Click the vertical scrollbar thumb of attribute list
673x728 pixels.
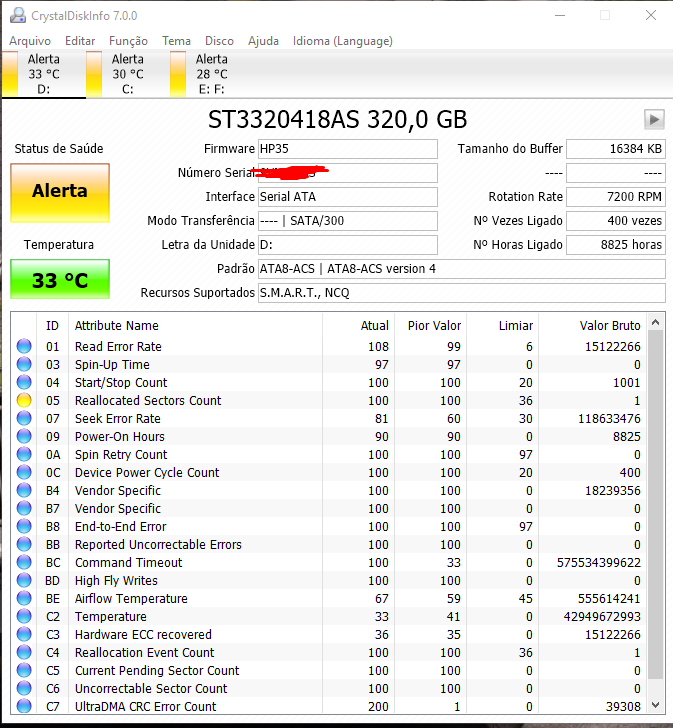point(655,504)
